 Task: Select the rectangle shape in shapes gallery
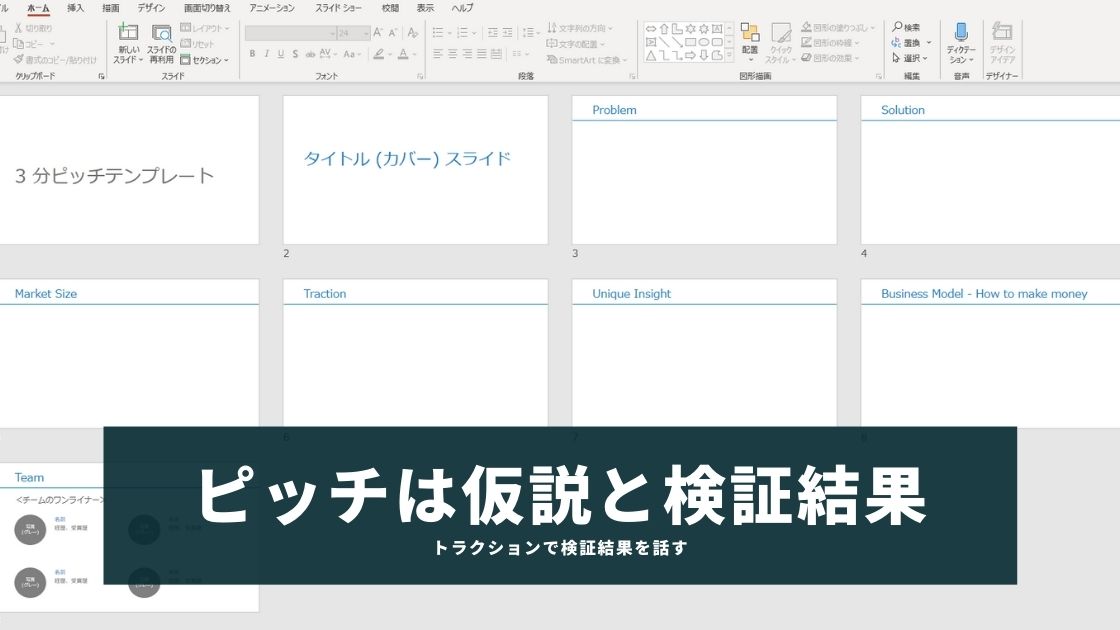[691, 42]
